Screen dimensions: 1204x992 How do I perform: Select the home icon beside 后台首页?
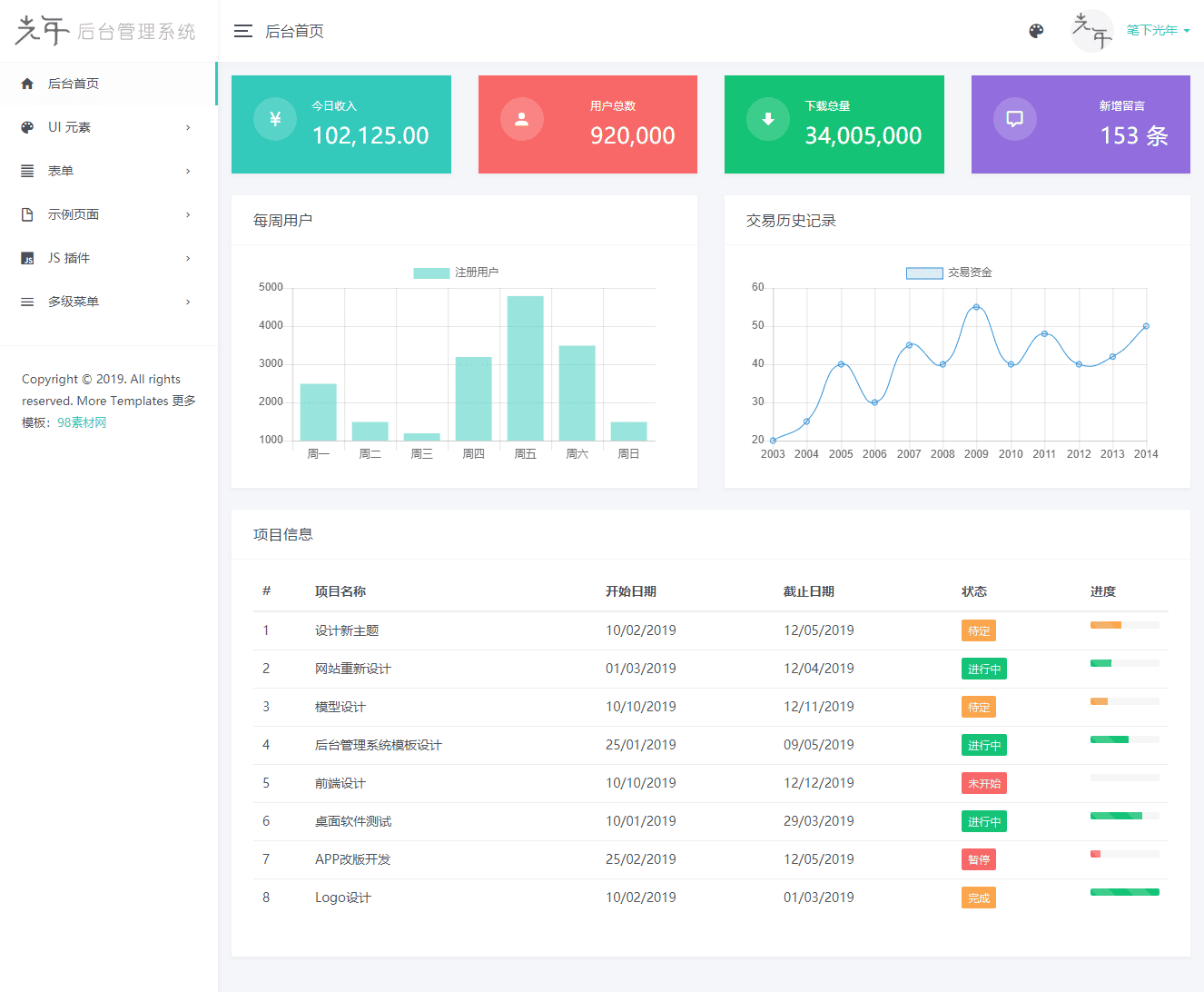click(26, 83)
